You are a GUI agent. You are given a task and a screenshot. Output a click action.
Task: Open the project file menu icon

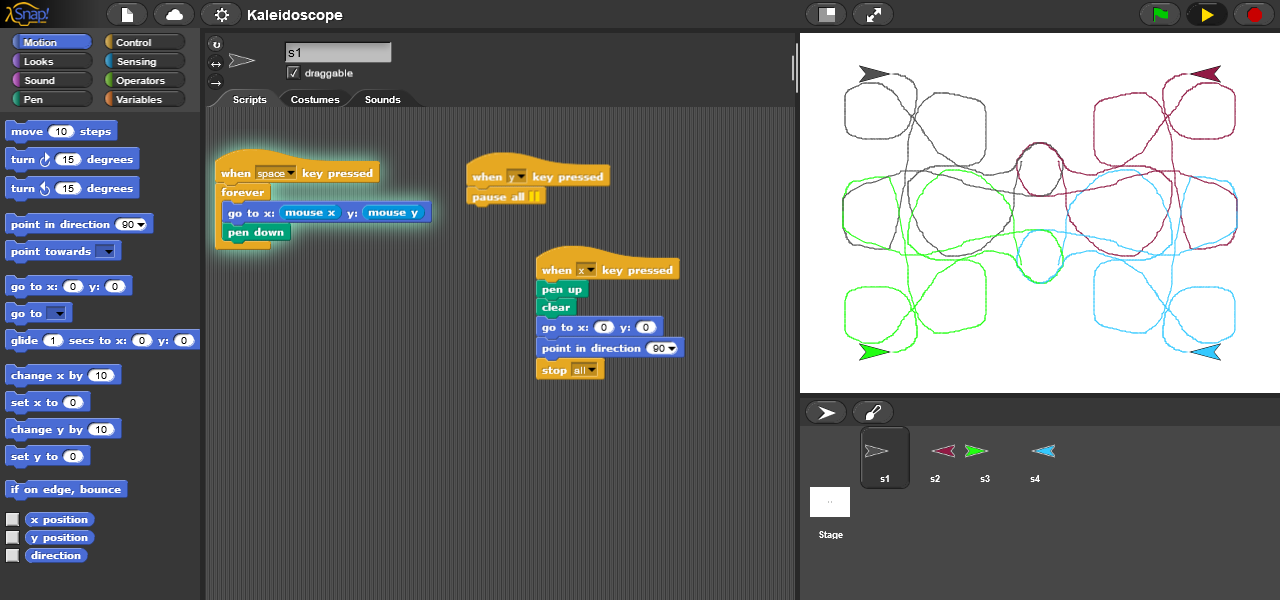tap(127, 15)
